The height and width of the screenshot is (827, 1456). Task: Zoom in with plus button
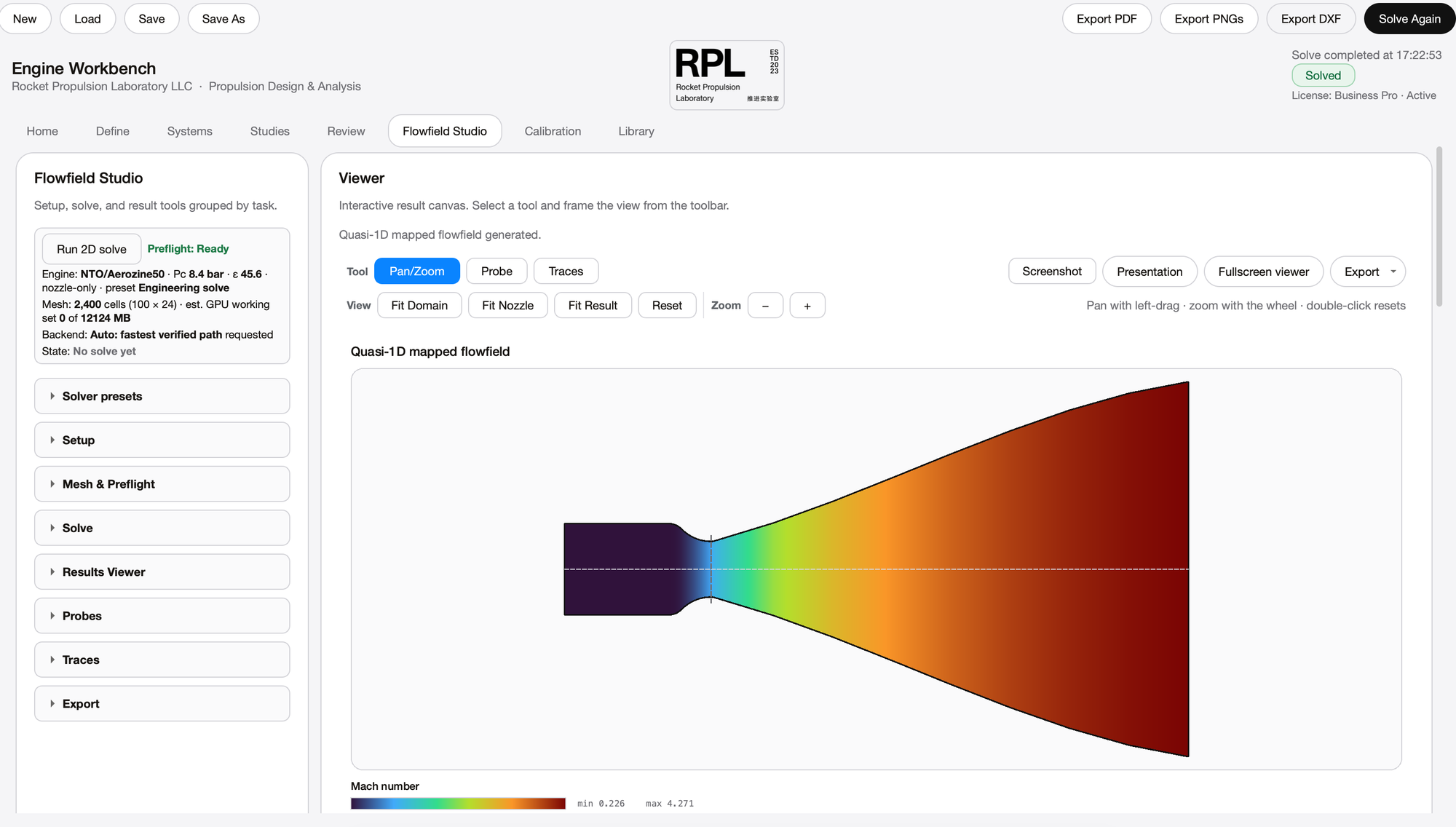tap(807, 306)
